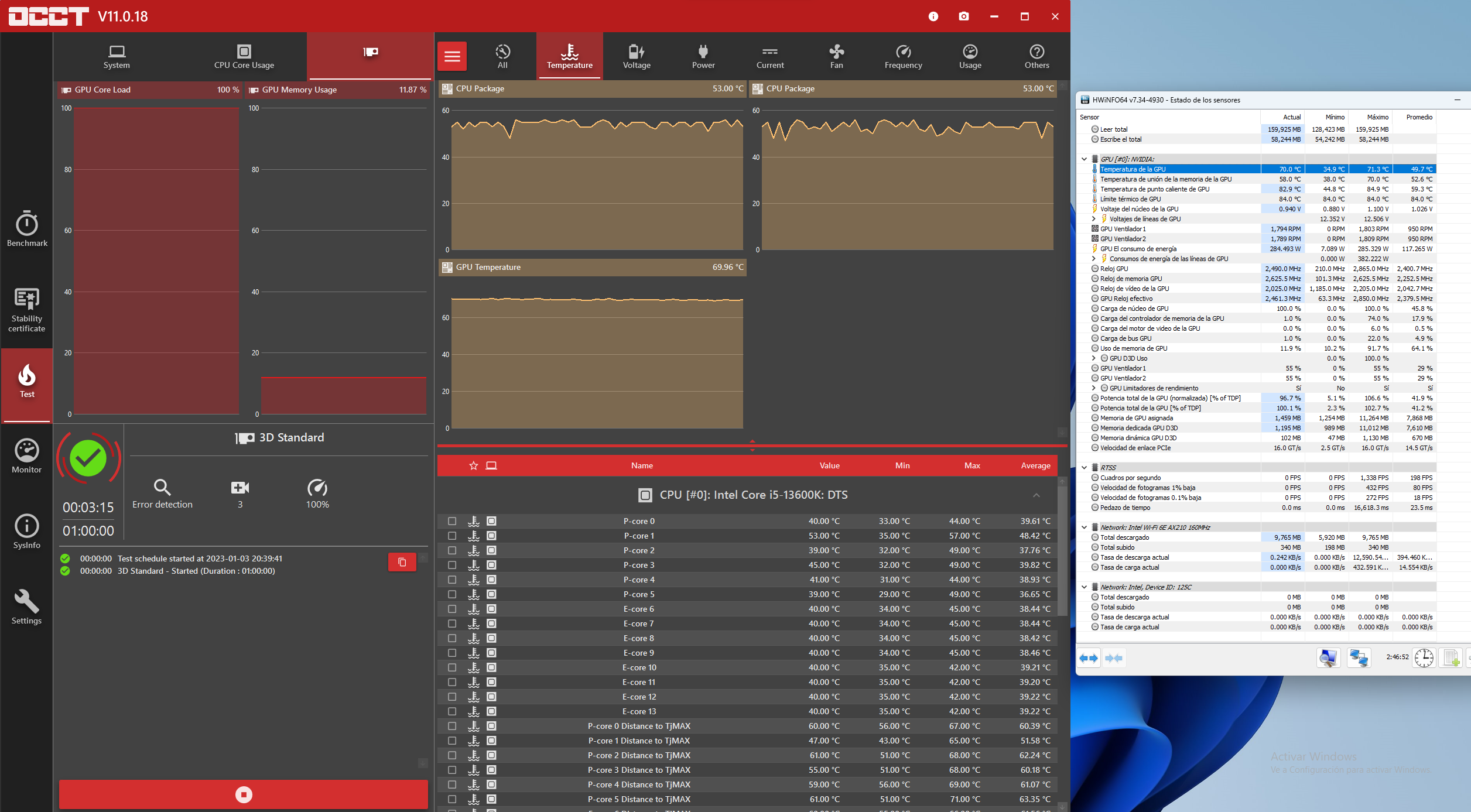Viewport: 1471px width, 812px height.
Task: Expand Consumos de energía de las líneas
Action: pyautogui.click(x=1093, y=259)
